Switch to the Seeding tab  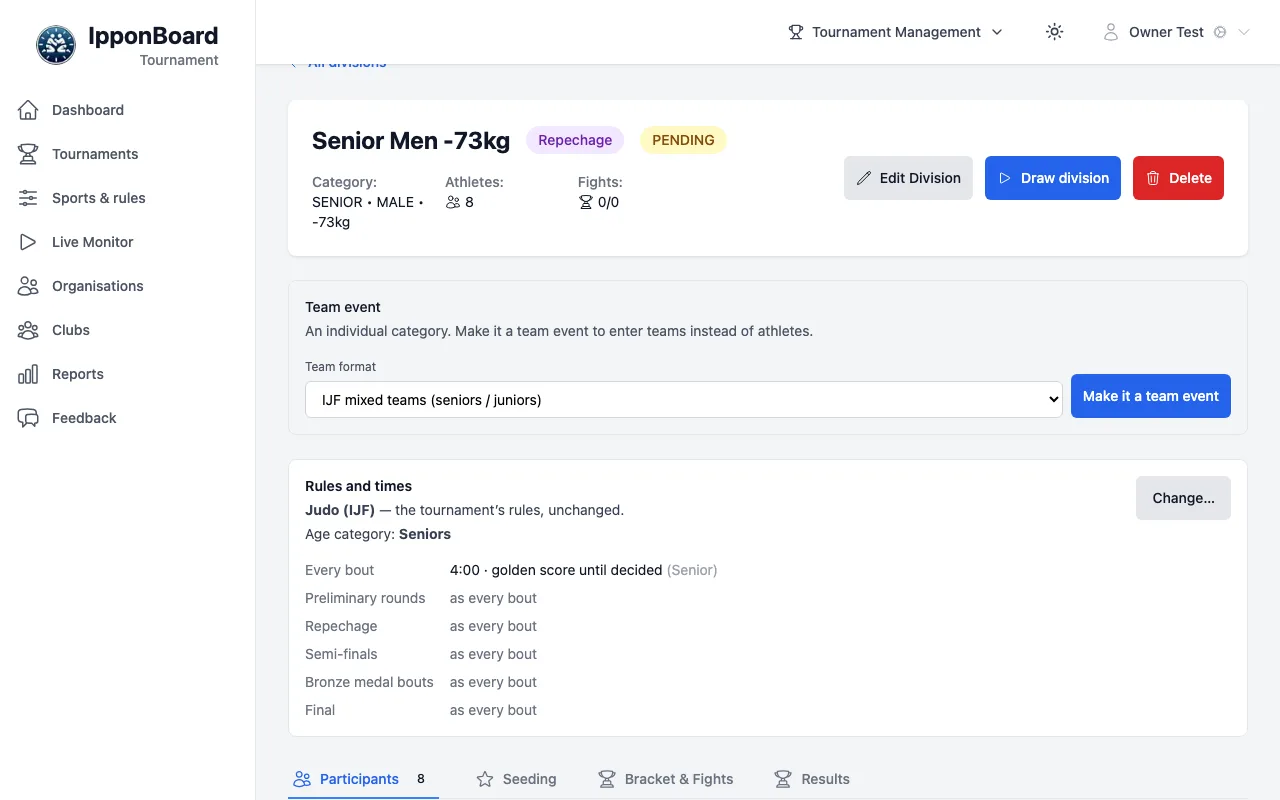(x=517, y=779)
